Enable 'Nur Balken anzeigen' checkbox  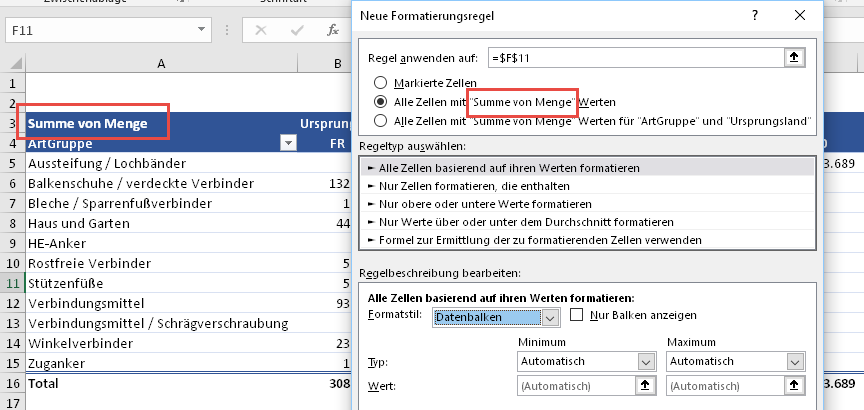pos(577,316)
